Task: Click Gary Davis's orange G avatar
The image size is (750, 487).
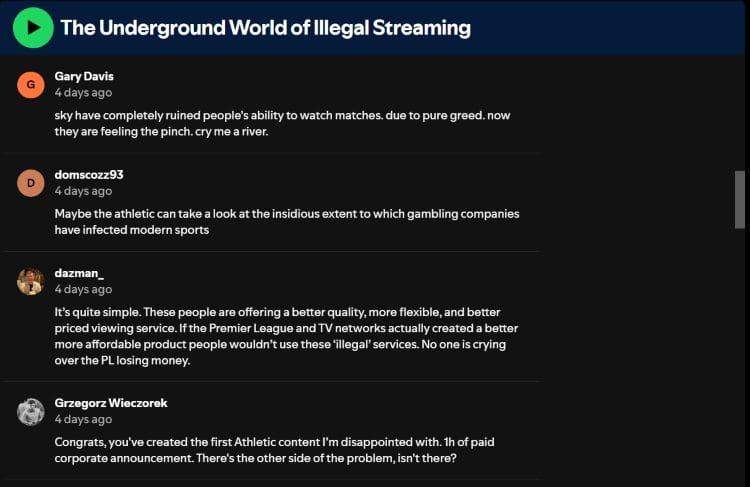Action: pos(31,85)
